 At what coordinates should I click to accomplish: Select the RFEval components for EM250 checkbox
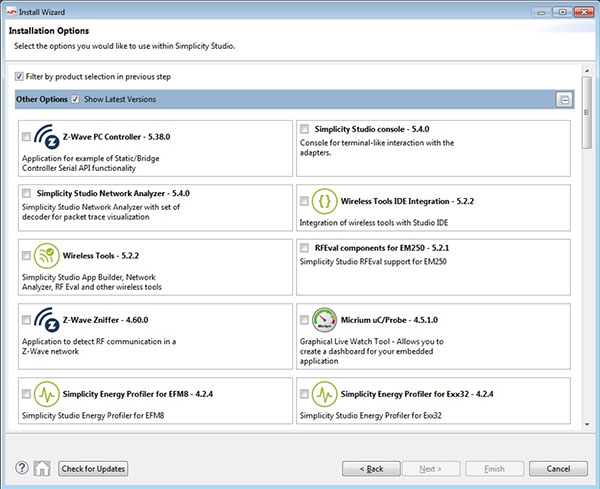[304, 247]
